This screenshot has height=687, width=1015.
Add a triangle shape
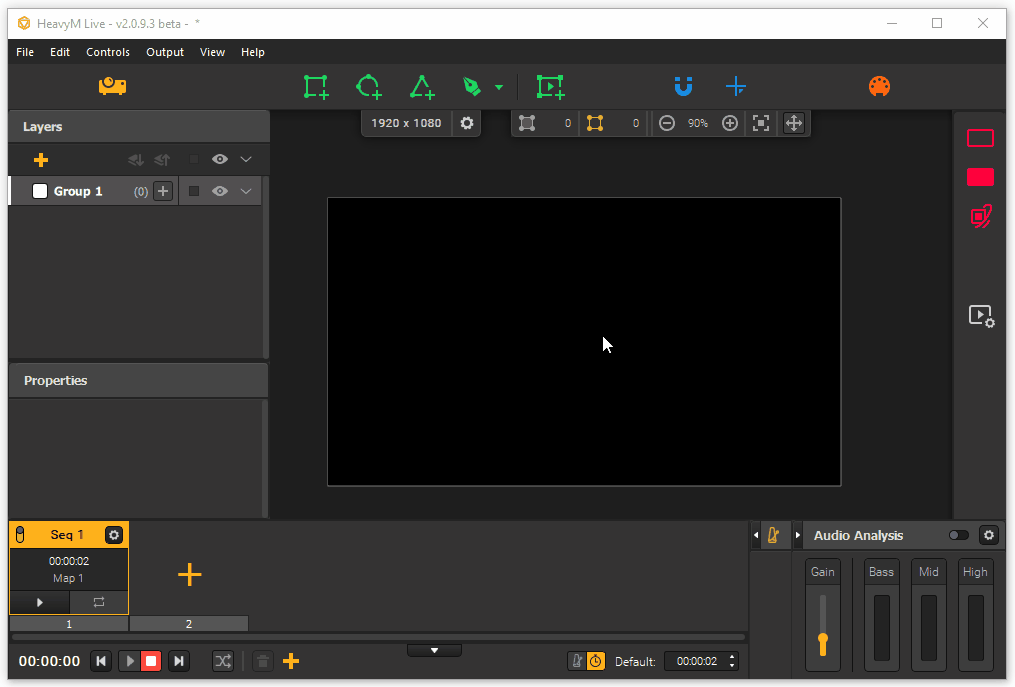click(421, 87)
